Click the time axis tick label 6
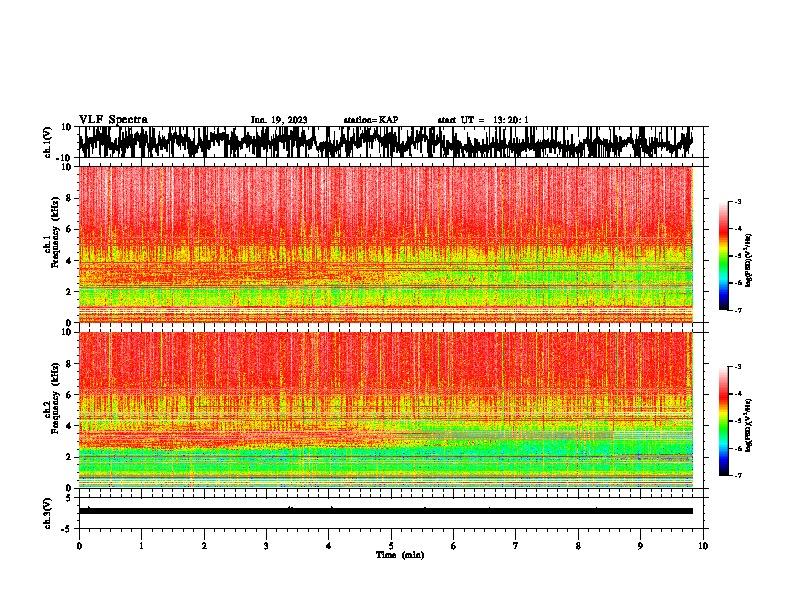The height and width of the screenshot is (612, 792). coord(454,546)
